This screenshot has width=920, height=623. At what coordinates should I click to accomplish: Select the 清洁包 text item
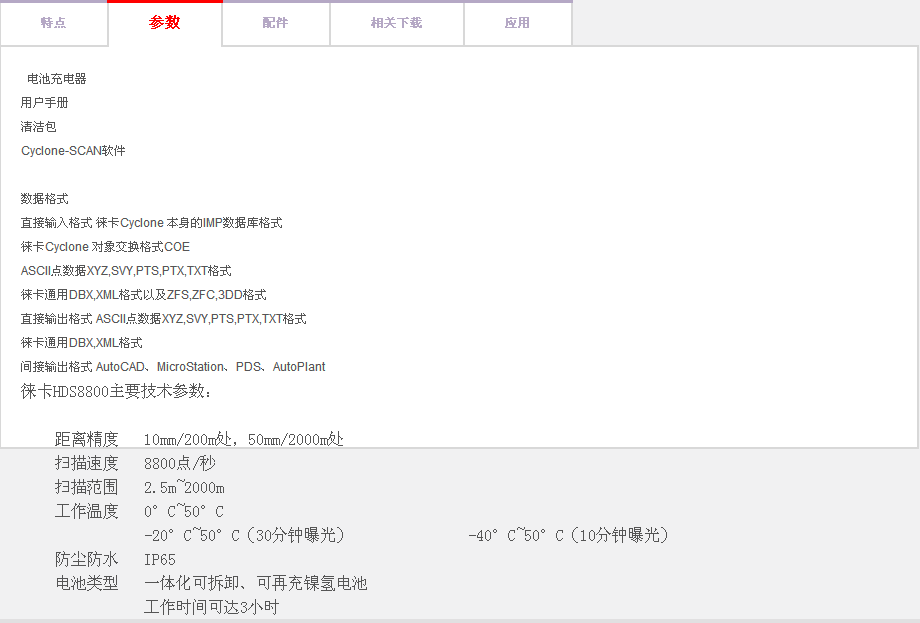pos(39,127)
